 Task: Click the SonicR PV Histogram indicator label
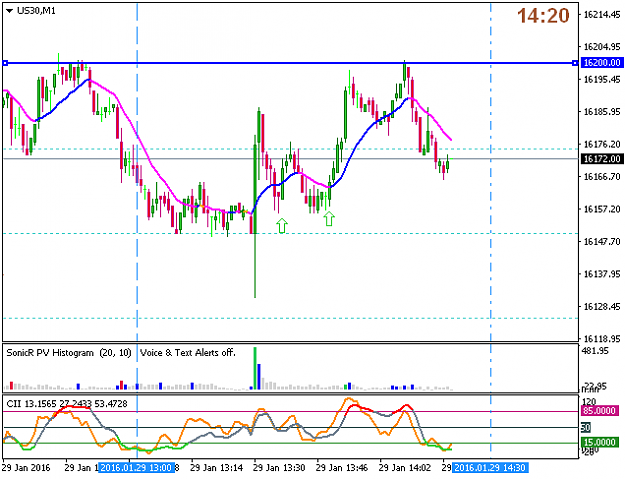click(x=69, y=353)
